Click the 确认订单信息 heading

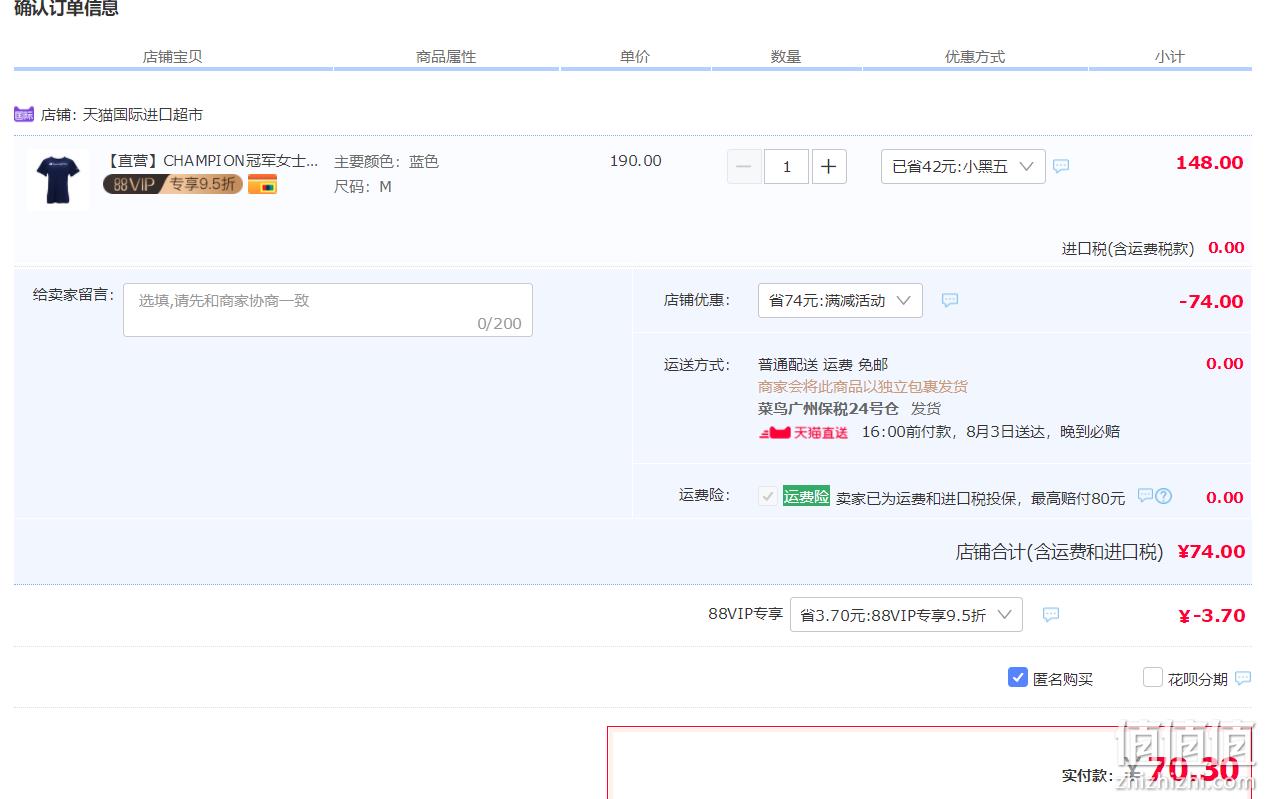pos(66,8)
